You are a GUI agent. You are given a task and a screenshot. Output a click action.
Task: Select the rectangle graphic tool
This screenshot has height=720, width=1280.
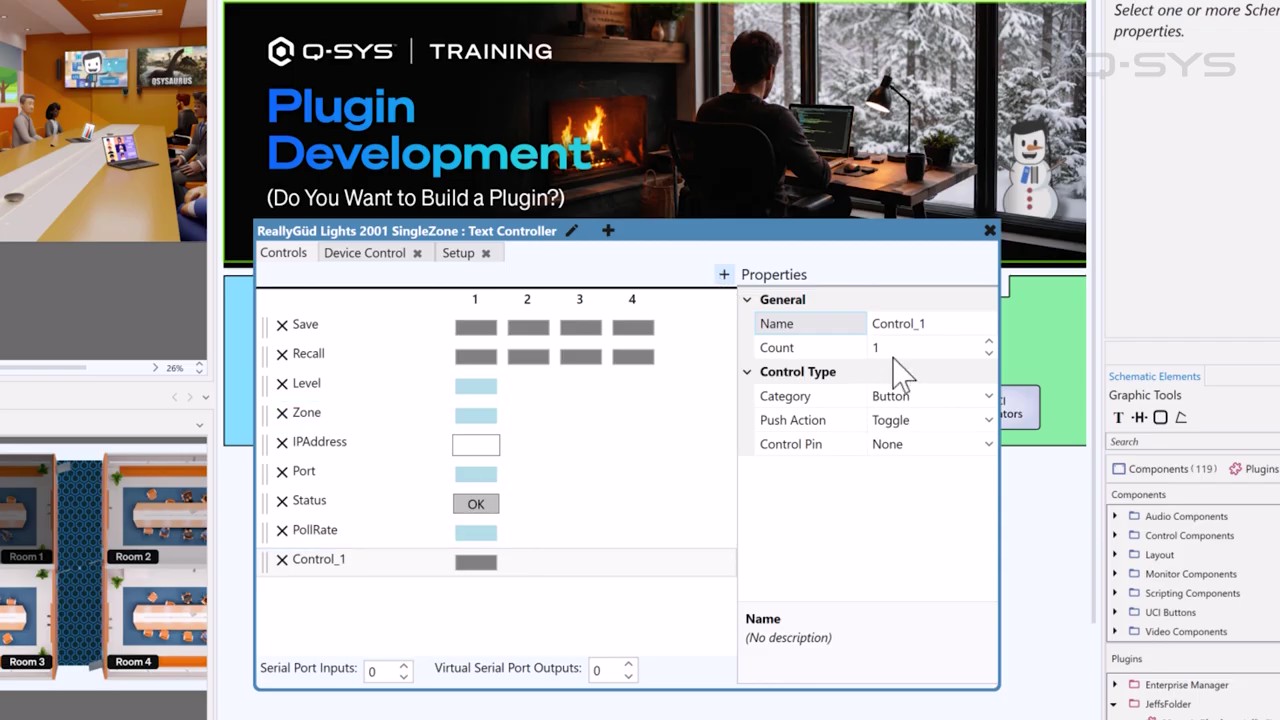1160,417
